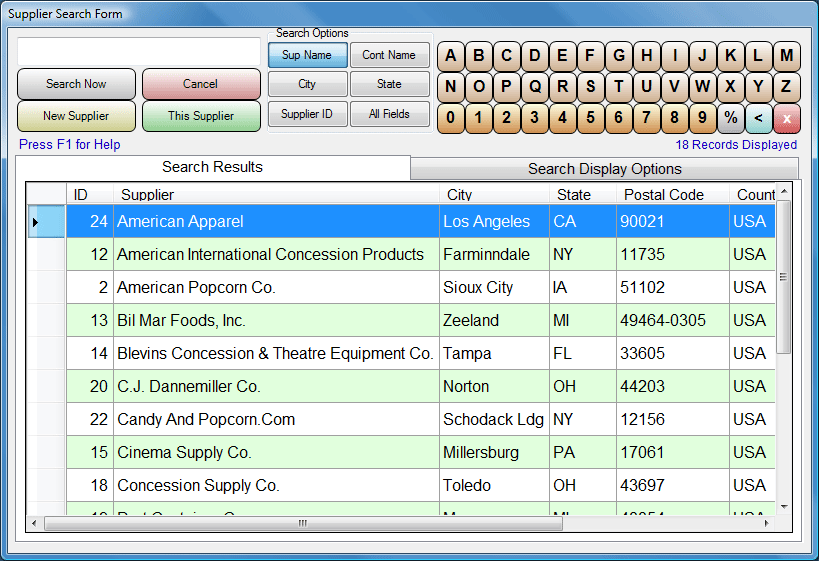Click the digit 5 key
Image resolution: width=819 pixels, height=561 pixels.
[590, 118]
